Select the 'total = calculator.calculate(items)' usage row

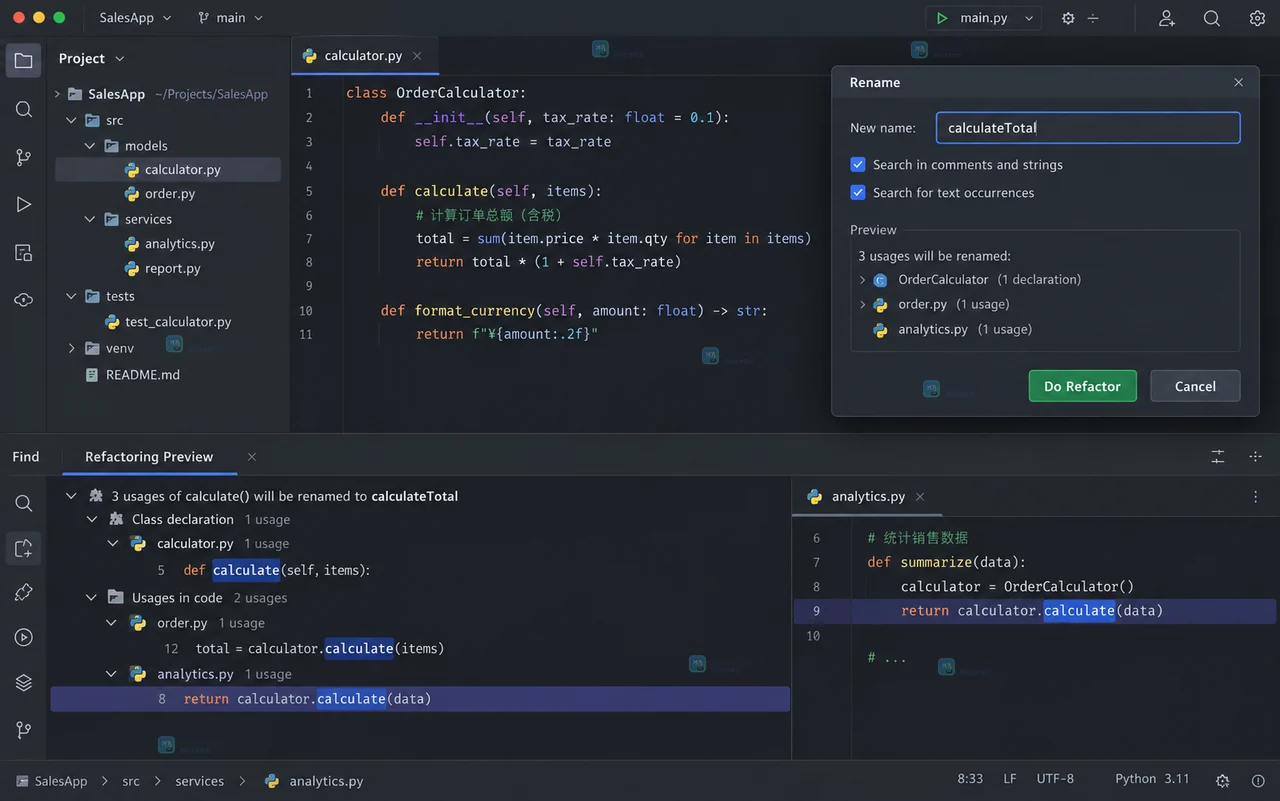coord(420,648)
